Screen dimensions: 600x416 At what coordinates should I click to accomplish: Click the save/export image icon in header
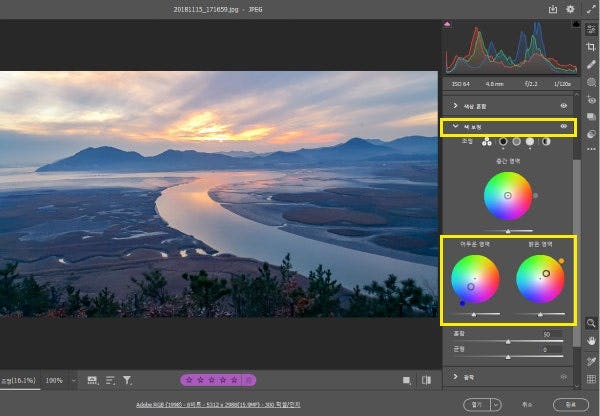click(553, 10)
